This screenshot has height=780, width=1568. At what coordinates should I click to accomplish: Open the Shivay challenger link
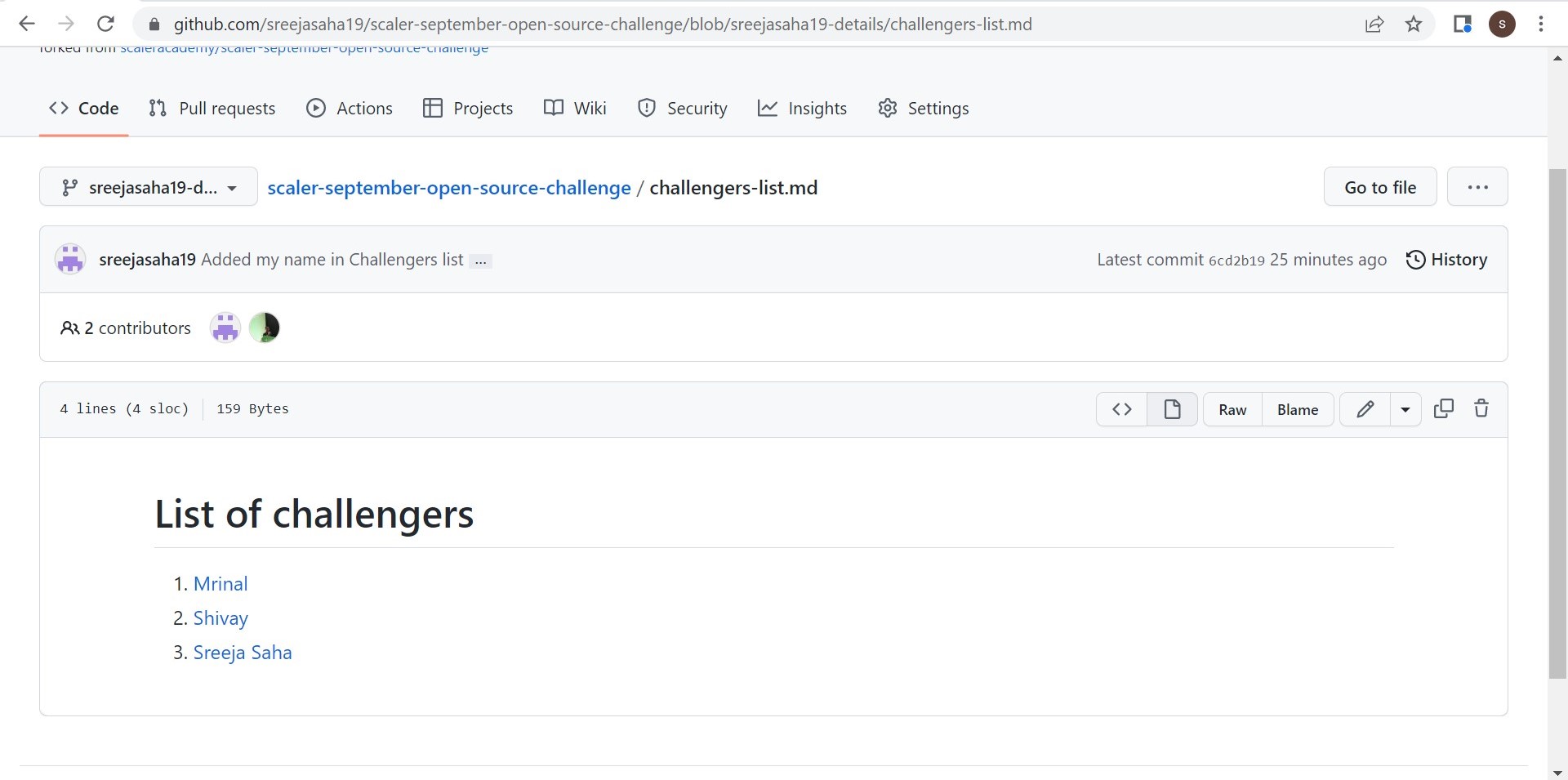(x=220, y=618)
